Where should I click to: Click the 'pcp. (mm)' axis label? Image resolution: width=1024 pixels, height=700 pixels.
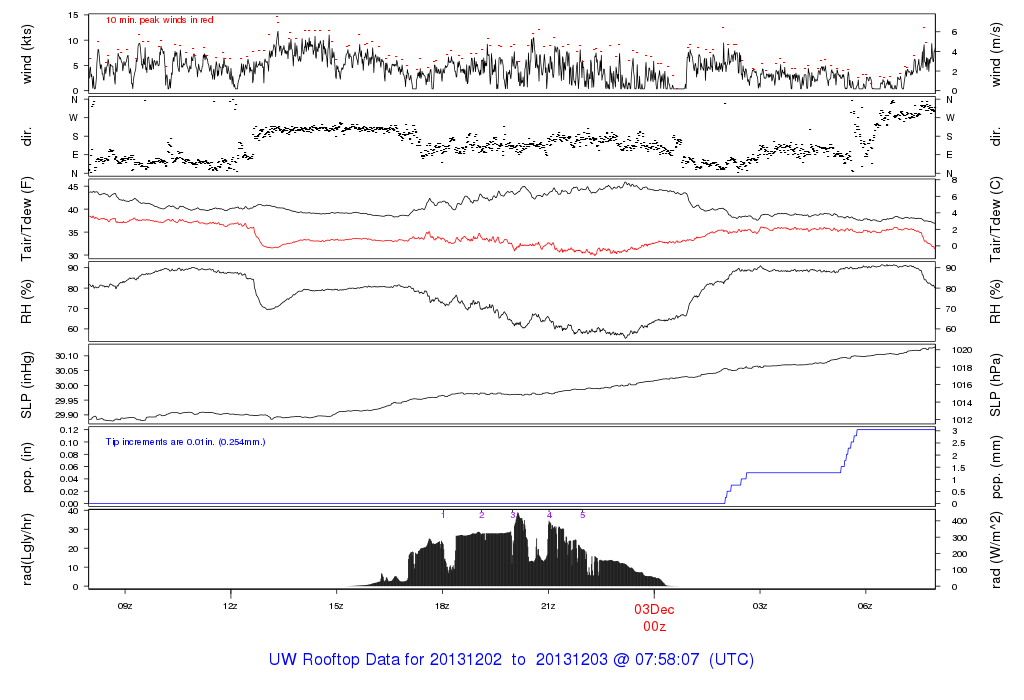point(995,467)
